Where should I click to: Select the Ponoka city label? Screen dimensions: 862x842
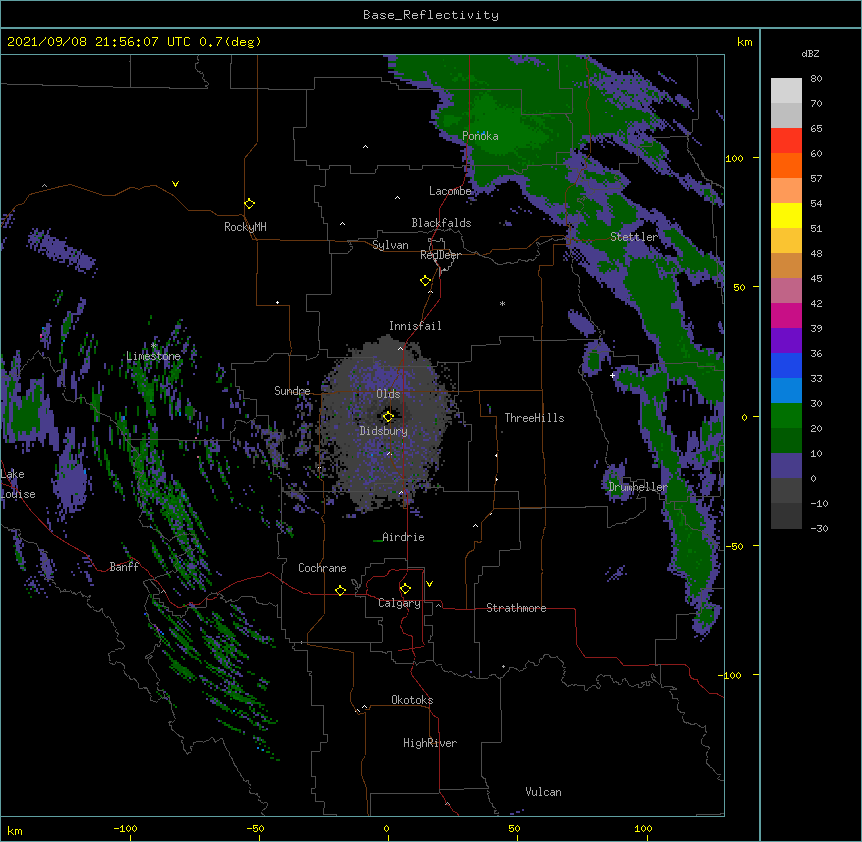[x=480, y=136]
